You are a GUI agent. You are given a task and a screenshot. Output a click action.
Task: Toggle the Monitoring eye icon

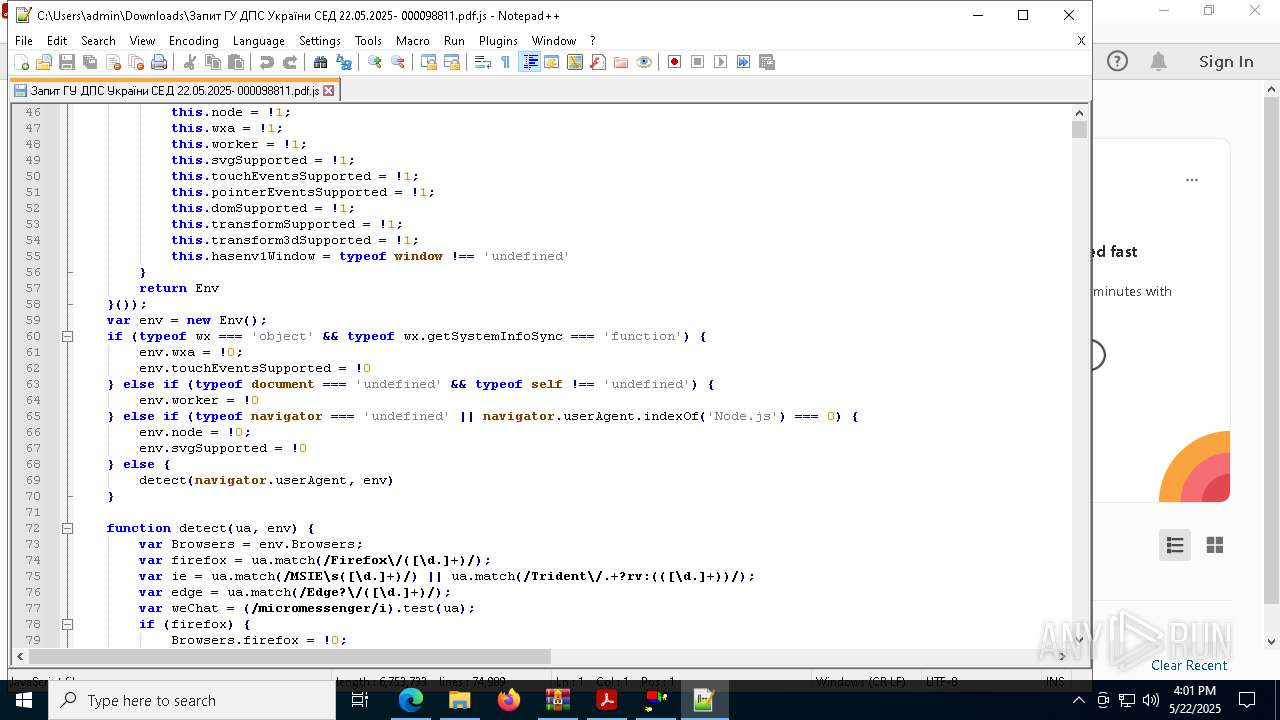tap(644, 62)
